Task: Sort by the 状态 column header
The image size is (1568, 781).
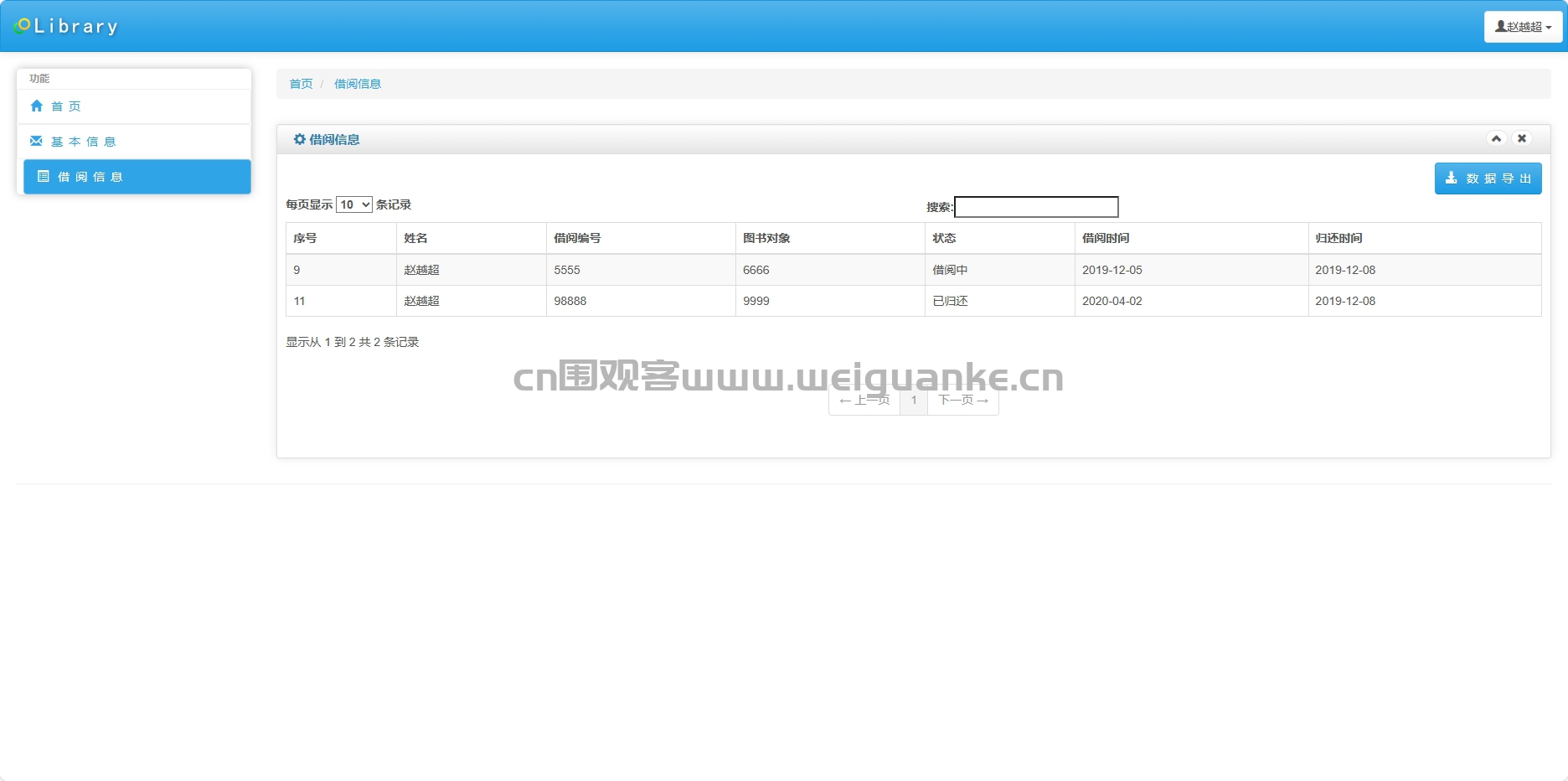Action: [x=1000, y=238]
